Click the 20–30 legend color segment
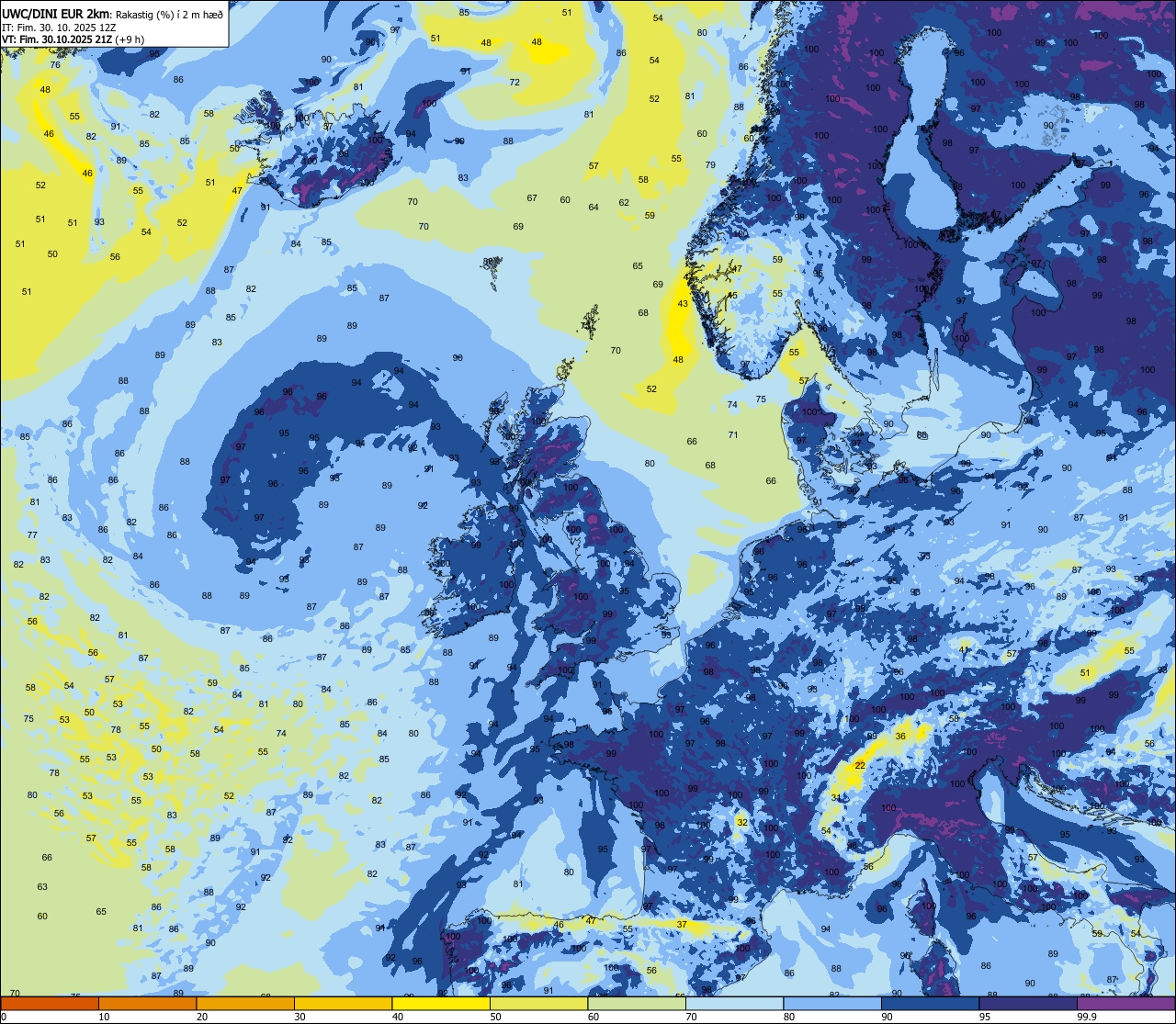 pos(245,1004)
